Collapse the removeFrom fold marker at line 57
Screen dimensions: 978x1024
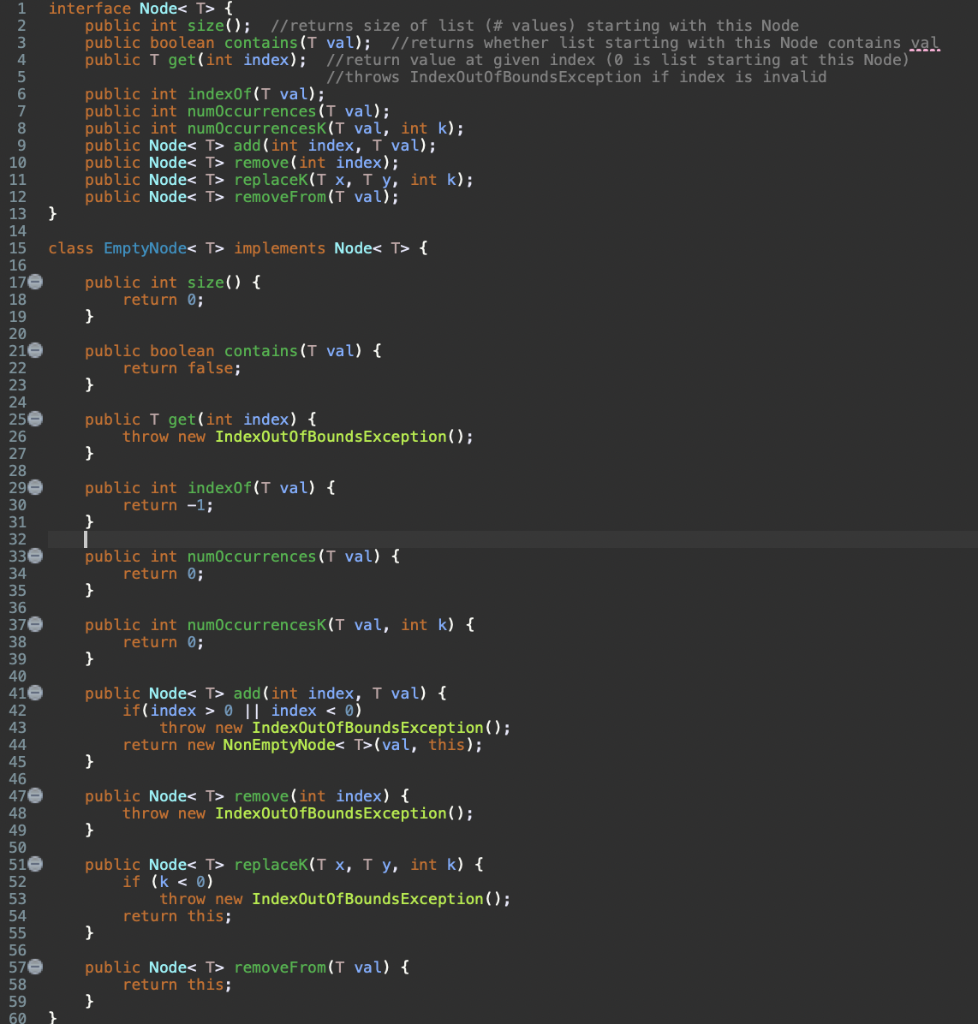[35, 967]
